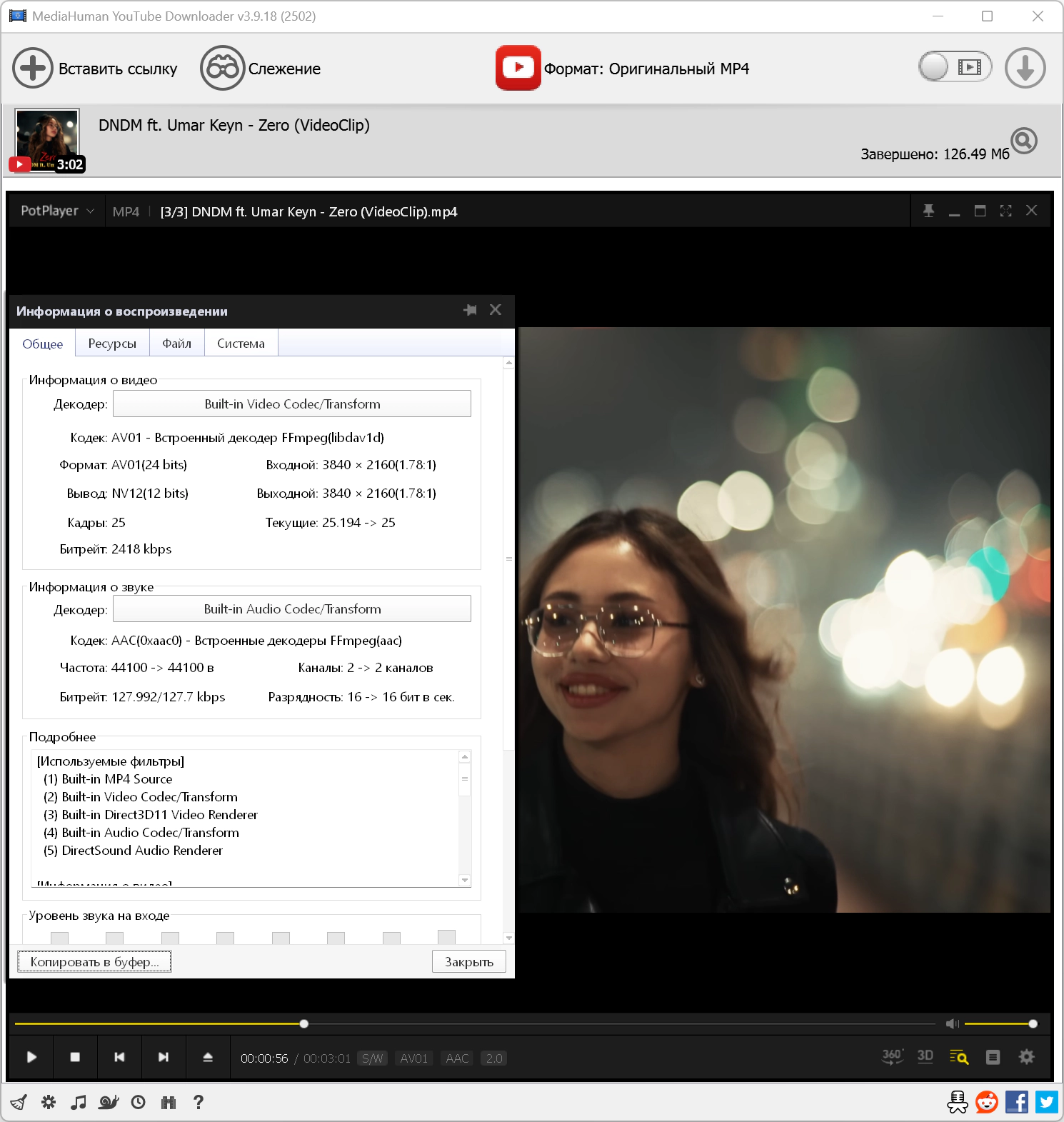
Task: Open the 3D video mode icon
Action: pos(925,1057)
